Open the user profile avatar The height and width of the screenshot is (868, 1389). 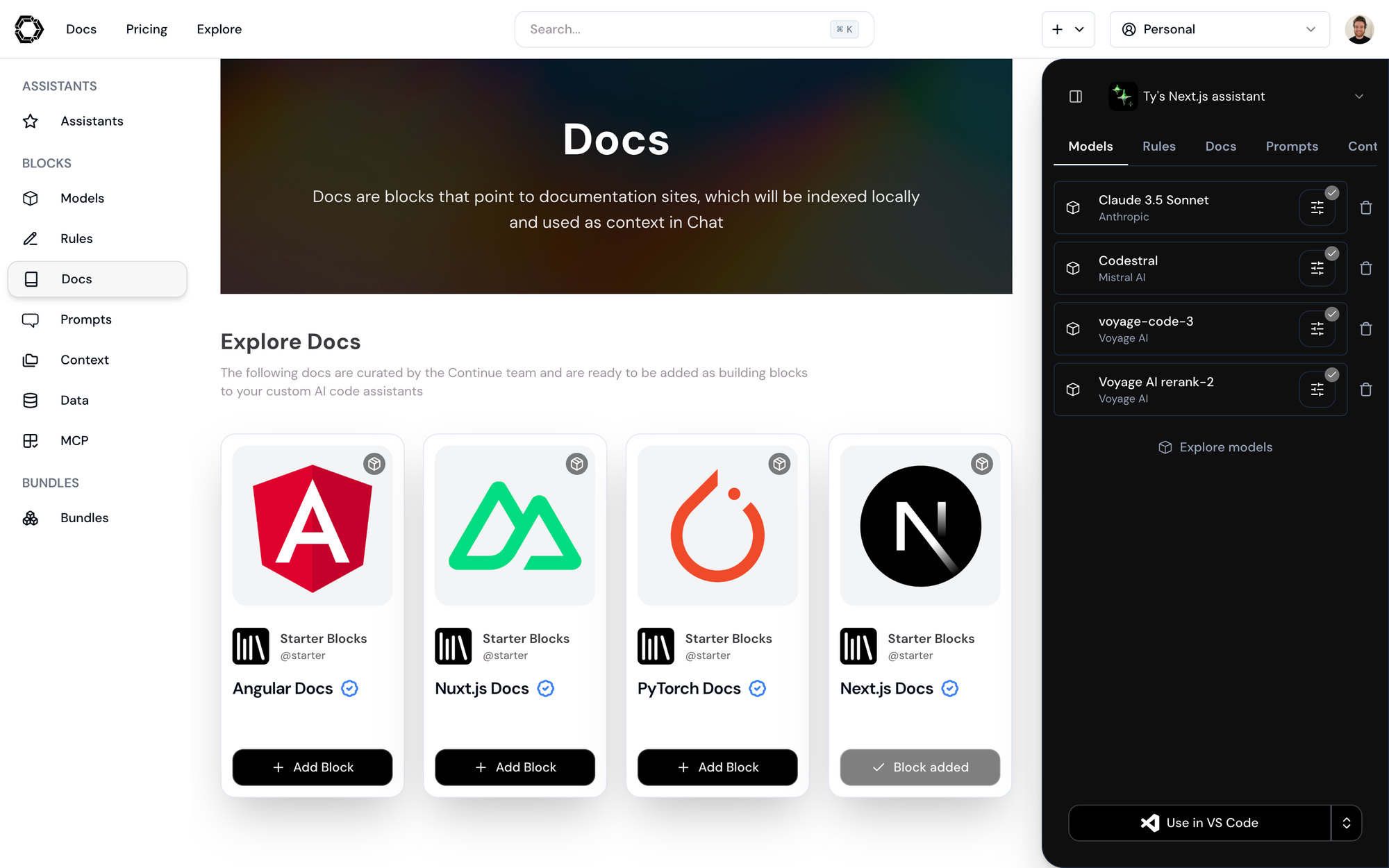click(1359, 29)
